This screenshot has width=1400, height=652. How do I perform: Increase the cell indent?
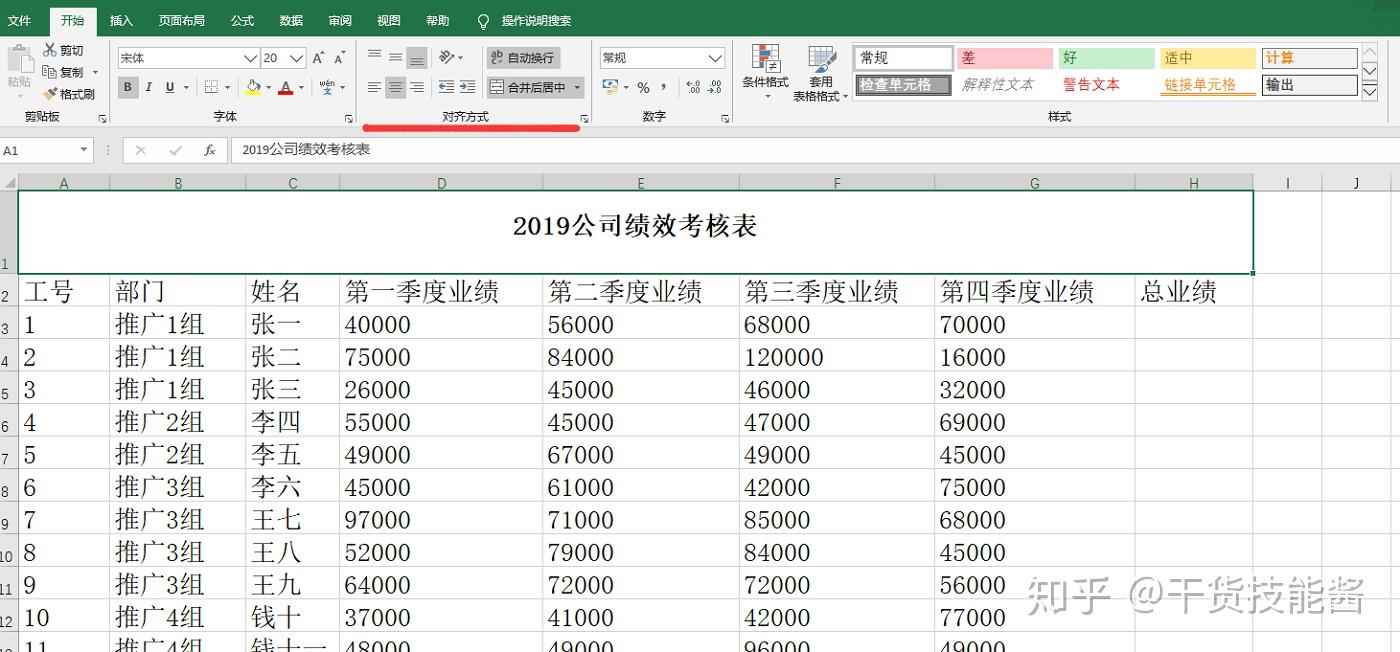tap(467, 87)
